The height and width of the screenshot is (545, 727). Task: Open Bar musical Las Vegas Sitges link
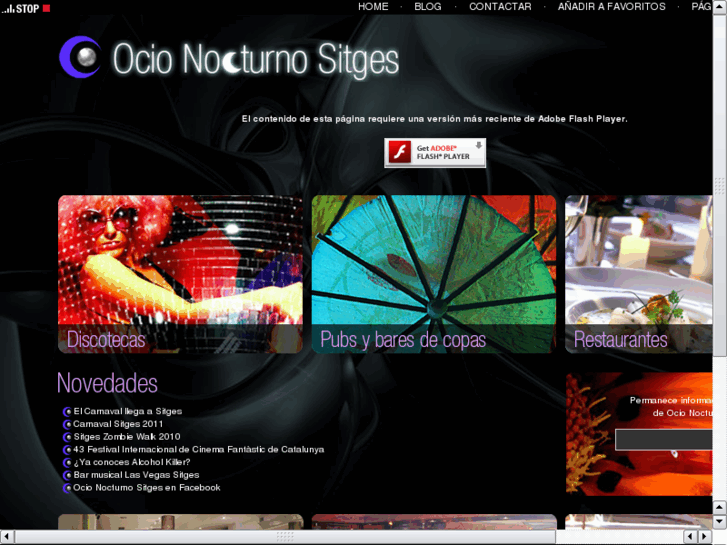click(136, 475)
